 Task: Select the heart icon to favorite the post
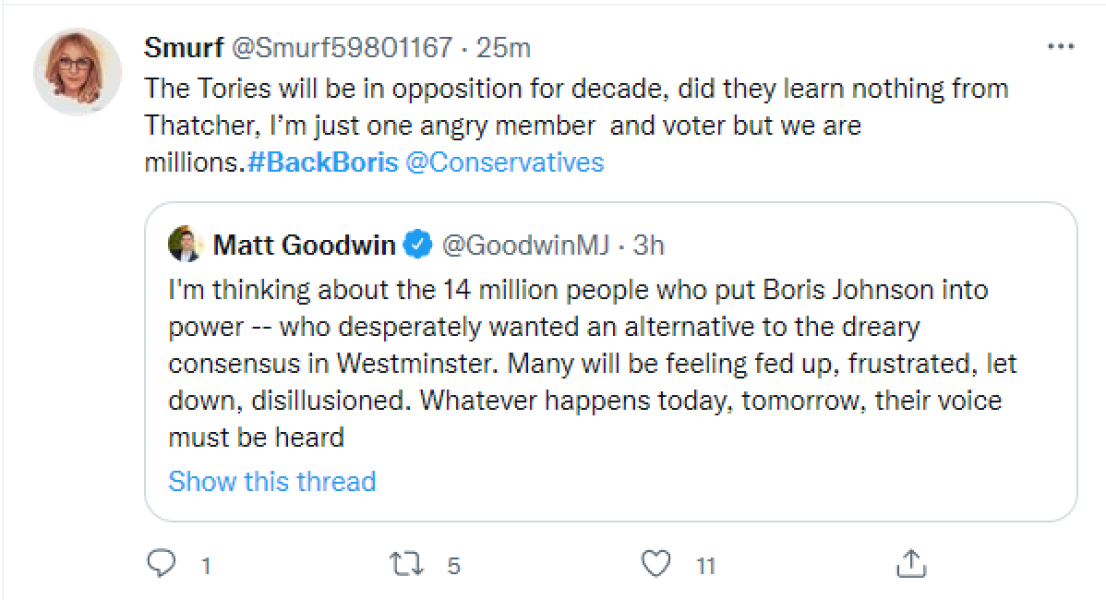(655, 564)
